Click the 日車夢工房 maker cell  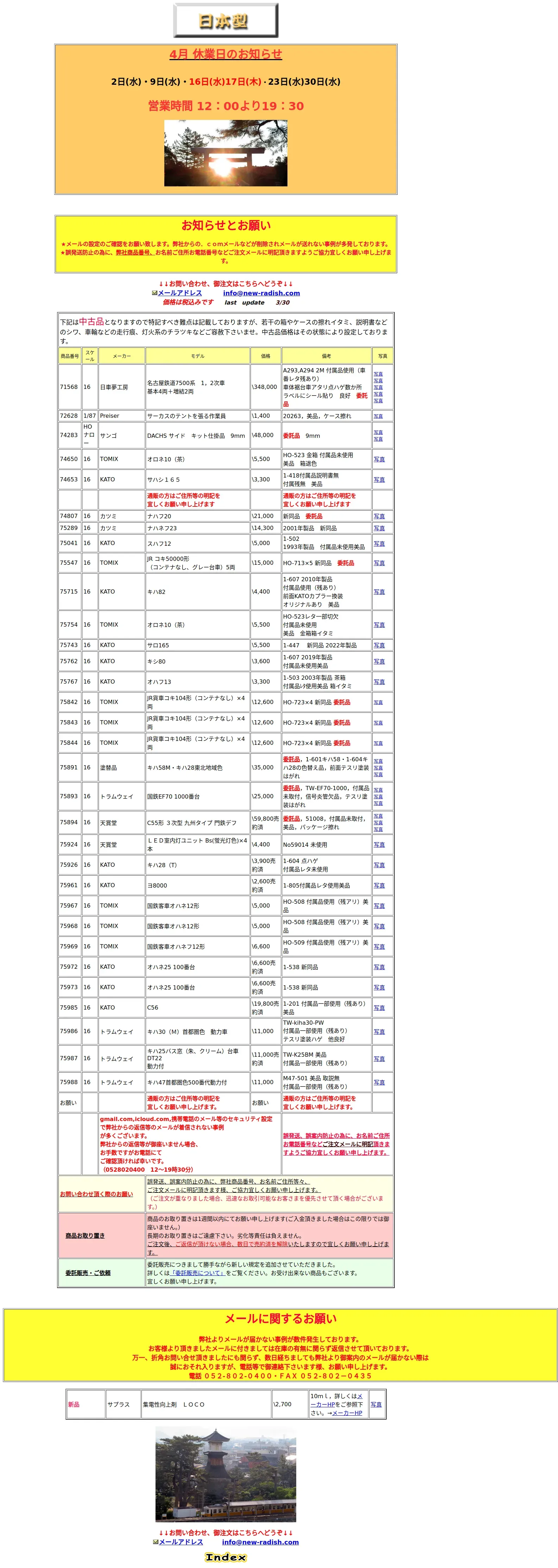[122, 387]
